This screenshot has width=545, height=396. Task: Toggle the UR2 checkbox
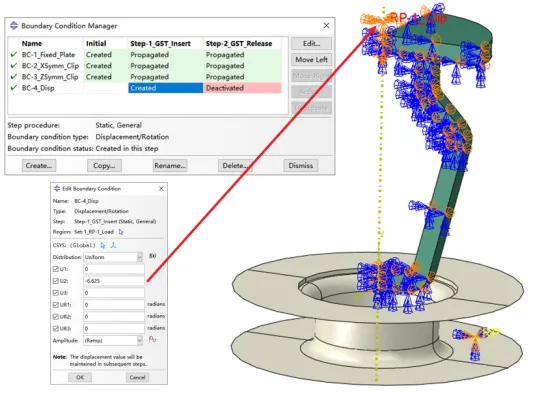tap(56, 317)
